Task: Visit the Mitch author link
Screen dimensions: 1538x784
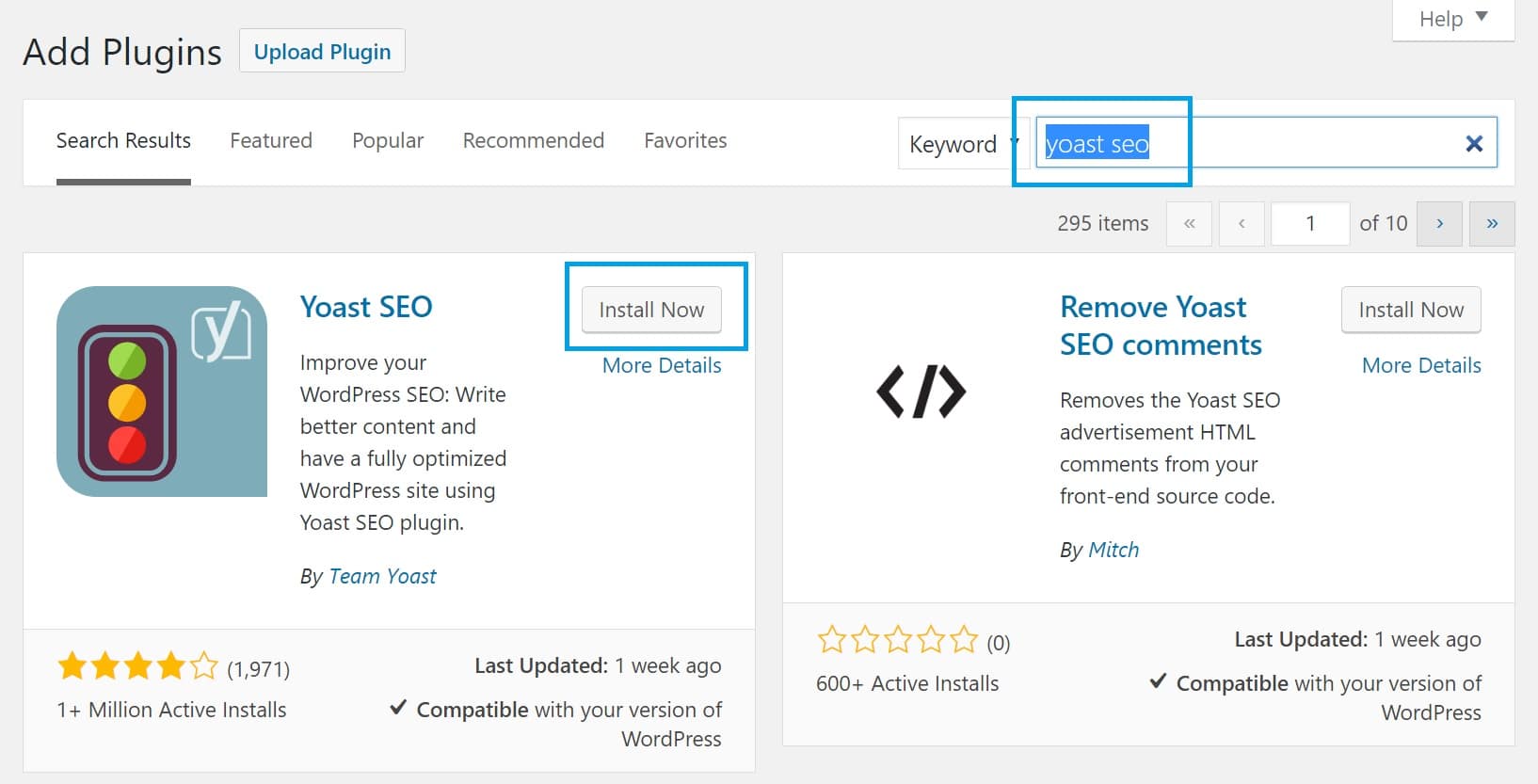Action: tap(1113, 550)
